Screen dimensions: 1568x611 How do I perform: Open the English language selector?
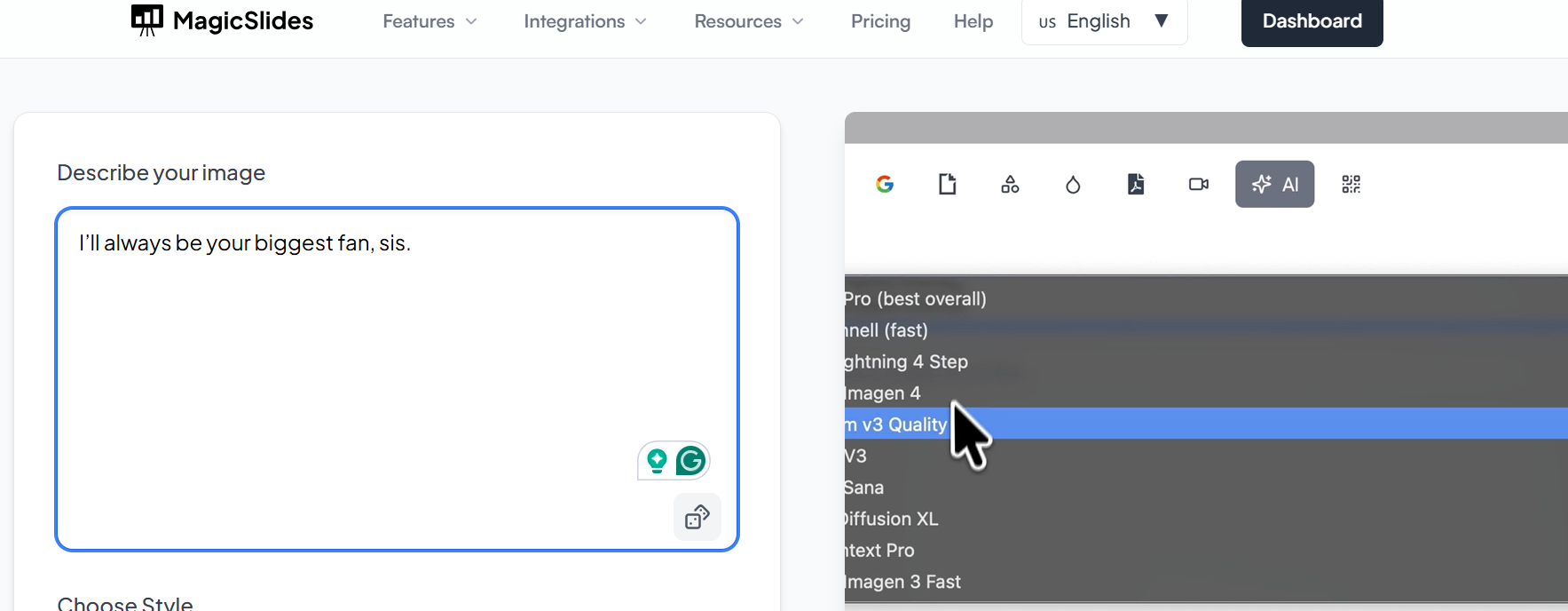point(1103,21)
